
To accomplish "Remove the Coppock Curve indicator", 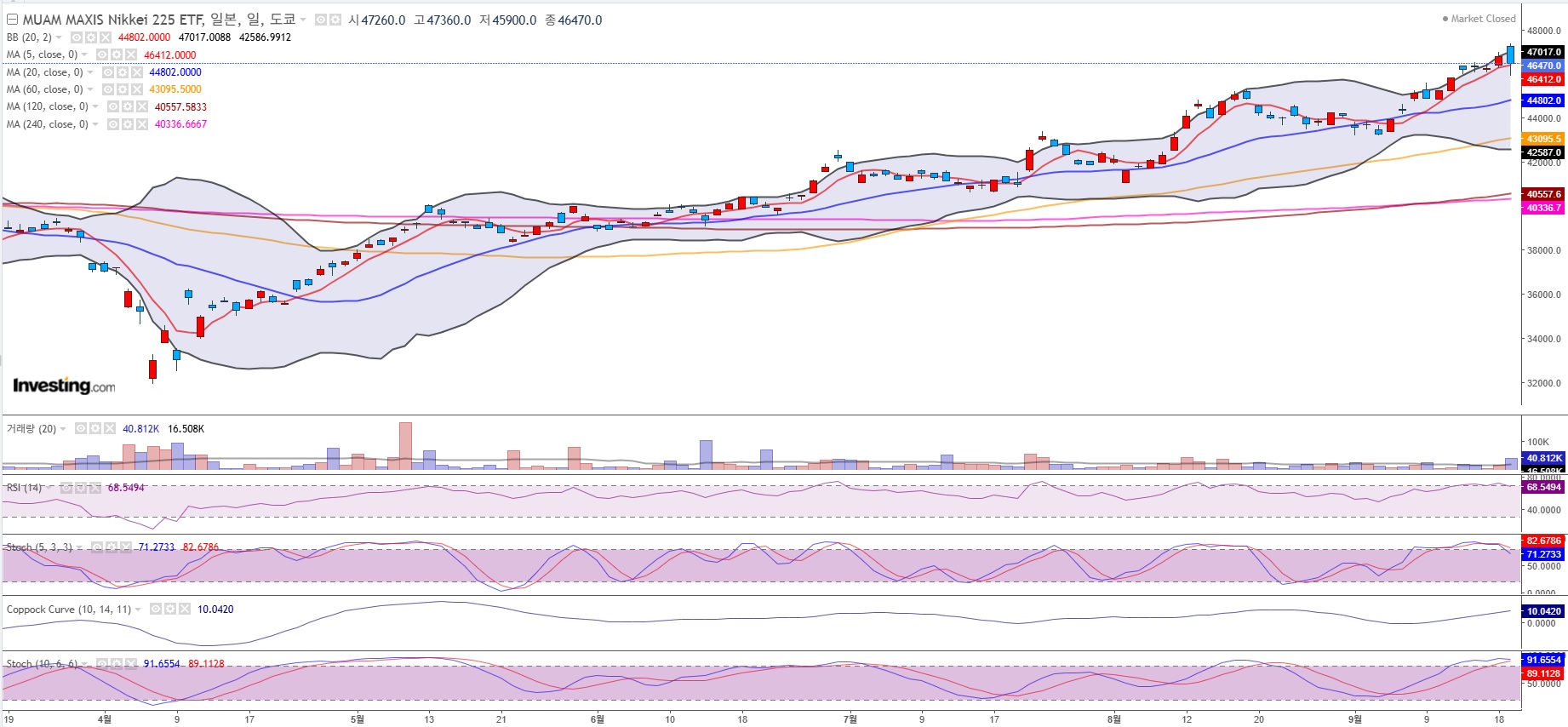I will 185,610.
